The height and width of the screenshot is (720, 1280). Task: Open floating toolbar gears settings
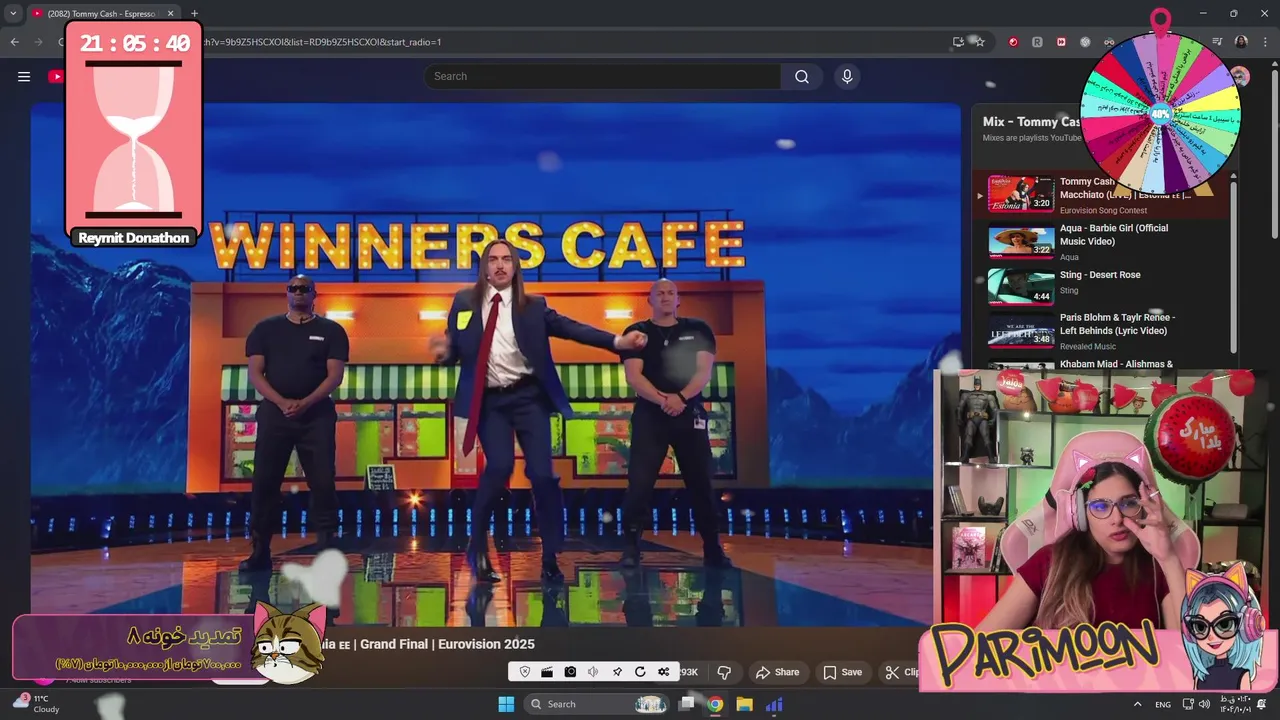[x=663, y=672]
